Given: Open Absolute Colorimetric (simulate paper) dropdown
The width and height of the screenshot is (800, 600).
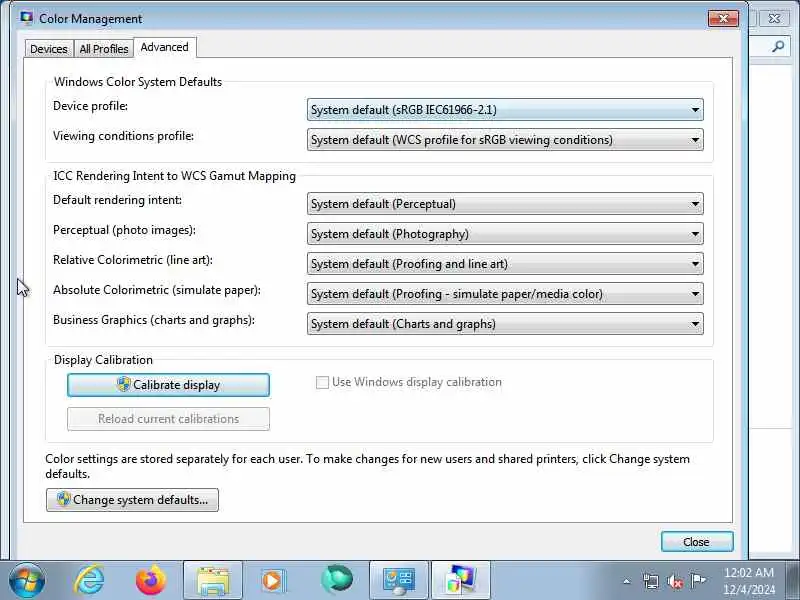Looking at the screenshot, I should click(x=505, y=294).
